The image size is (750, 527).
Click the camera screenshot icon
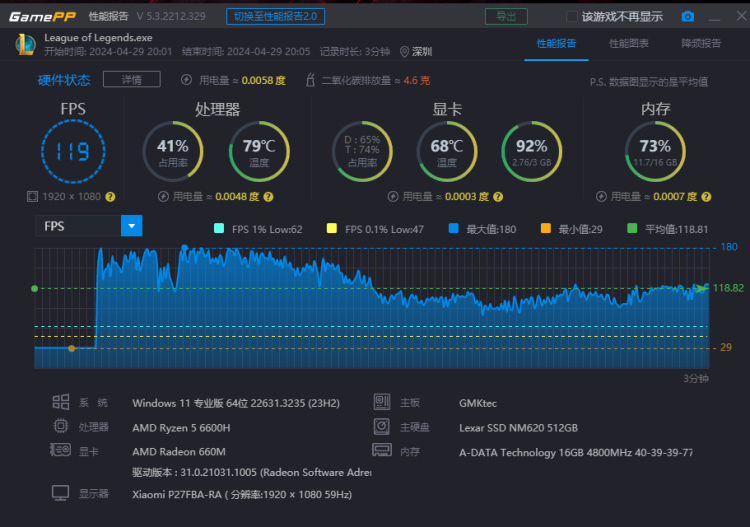point(687,16)
